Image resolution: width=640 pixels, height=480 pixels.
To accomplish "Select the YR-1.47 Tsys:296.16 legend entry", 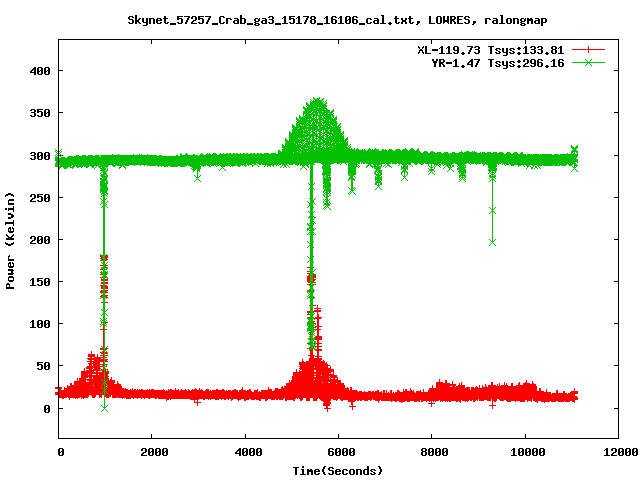I will 498,63.
